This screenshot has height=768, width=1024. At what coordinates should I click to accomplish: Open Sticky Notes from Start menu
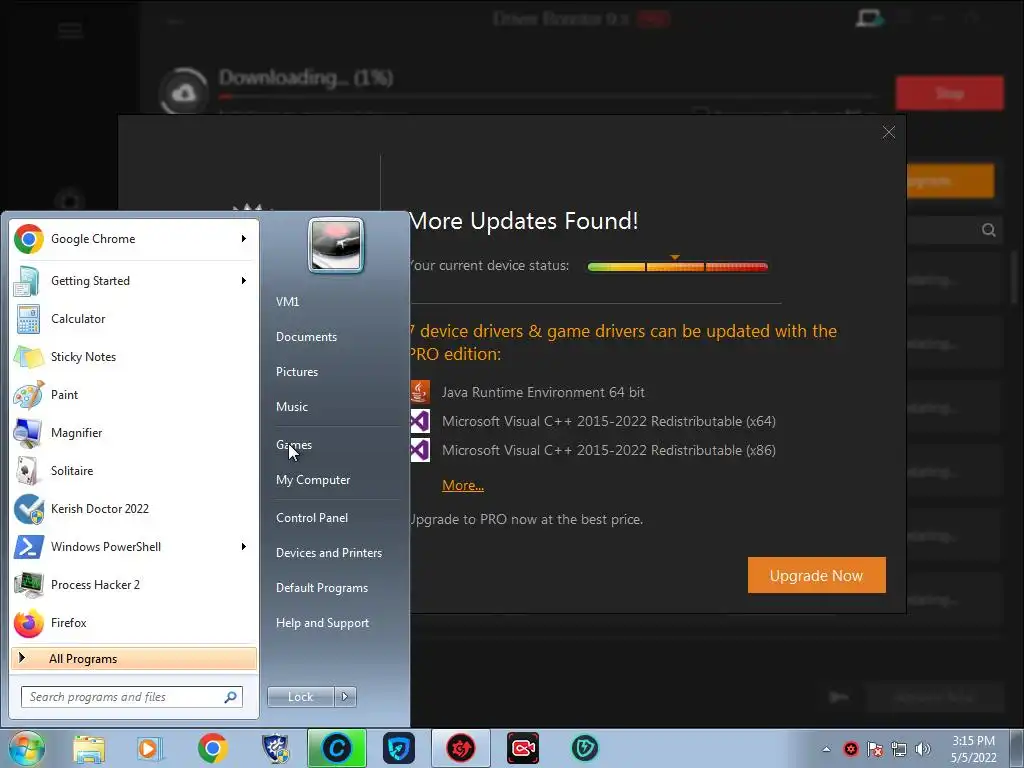[134, 357]
